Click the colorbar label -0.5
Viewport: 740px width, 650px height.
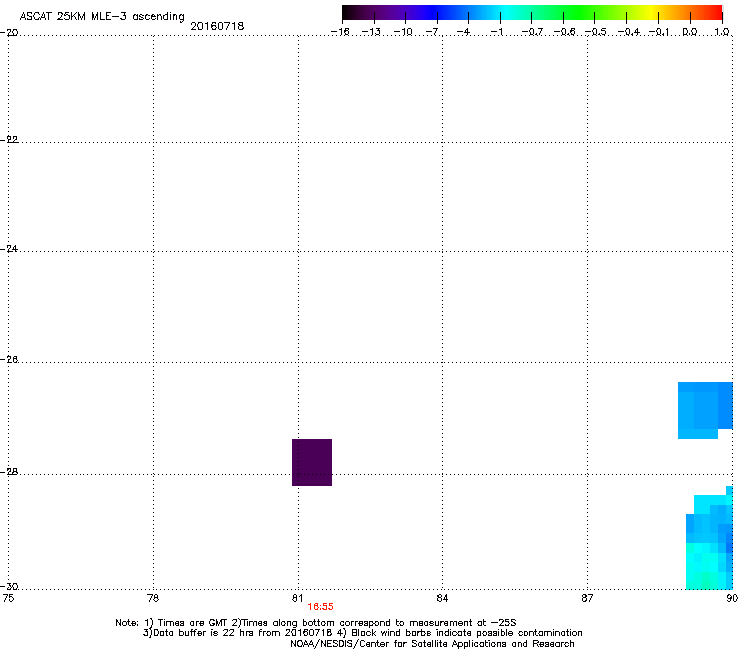point(595,32)
